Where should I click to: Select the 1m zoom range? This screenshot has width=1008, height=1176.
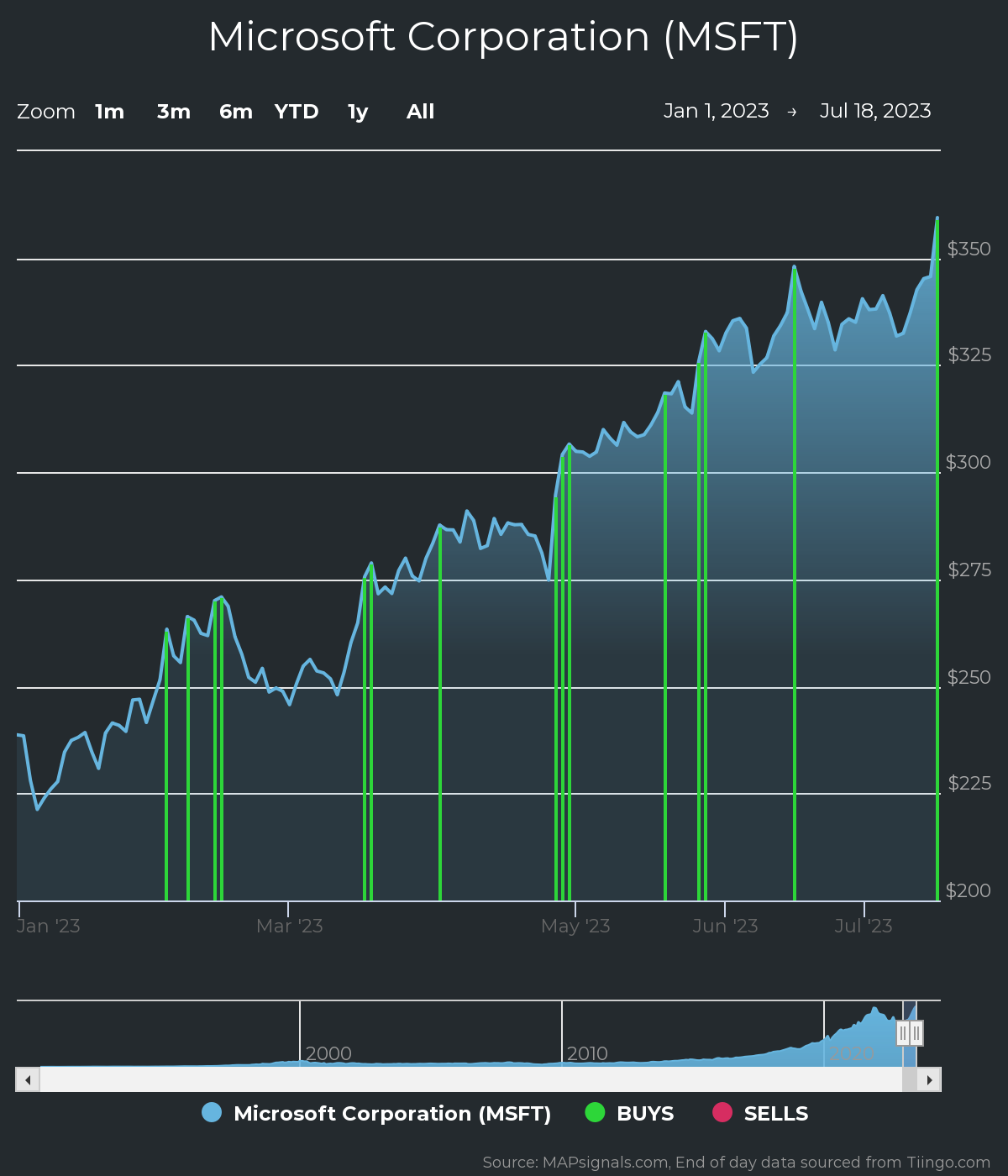[110, 112]
